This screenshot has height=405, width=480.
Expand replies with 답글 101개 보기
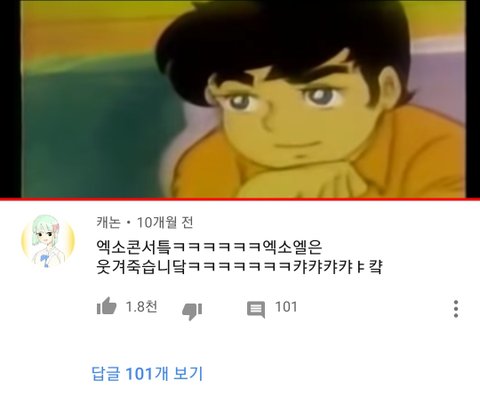147,373
